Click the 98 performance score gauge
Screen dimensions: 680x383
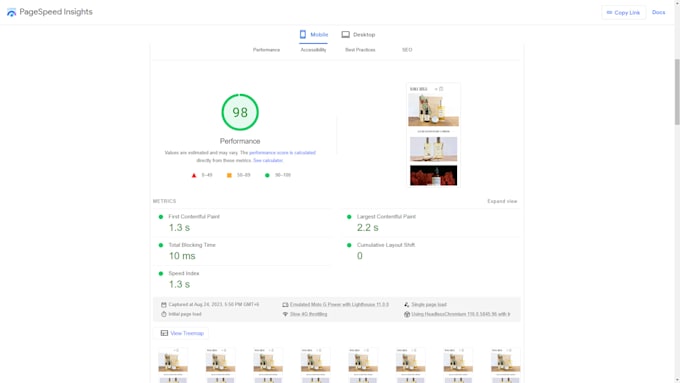[x=240, y=112]
